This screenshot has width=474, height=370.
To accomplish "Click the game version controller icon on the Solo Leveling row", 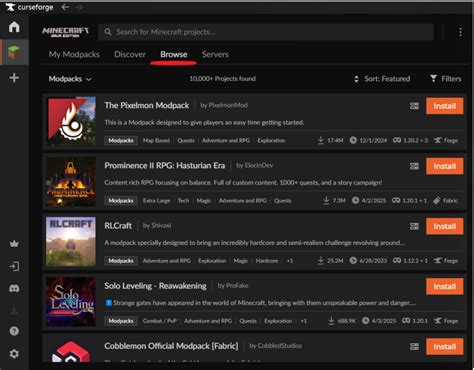I will pos(406,321).
